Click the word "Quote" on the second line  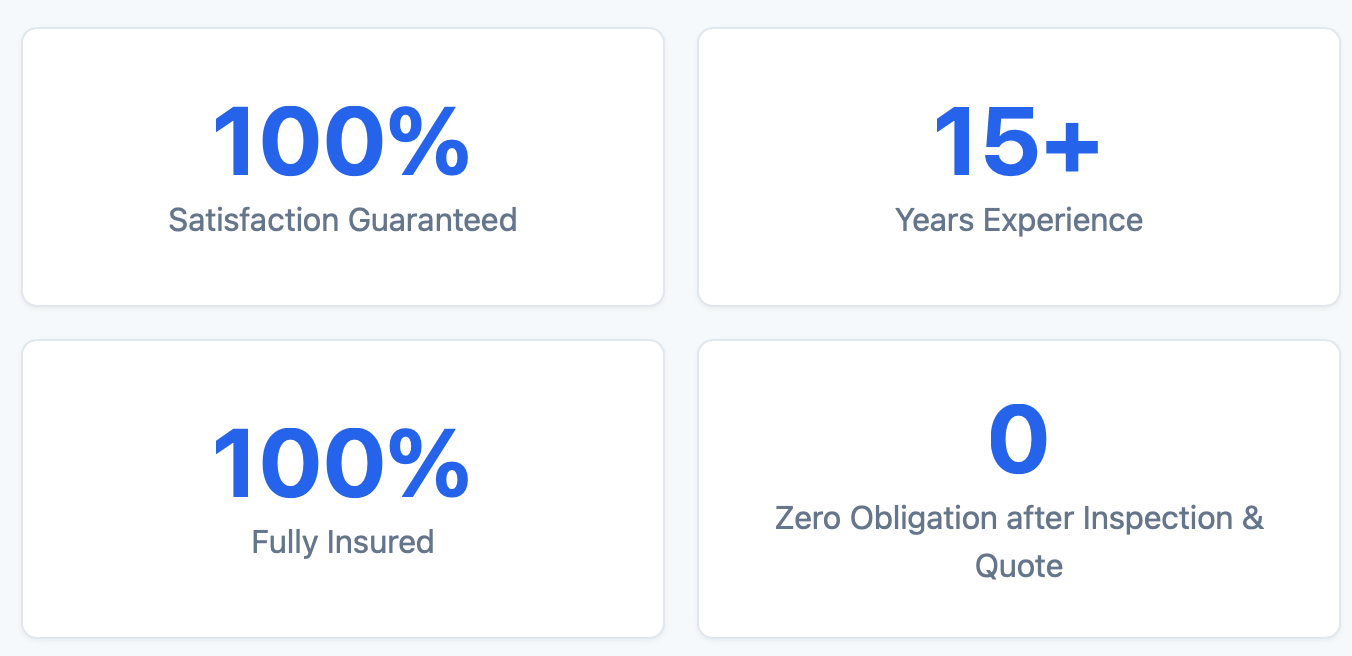click(1018, 566)
